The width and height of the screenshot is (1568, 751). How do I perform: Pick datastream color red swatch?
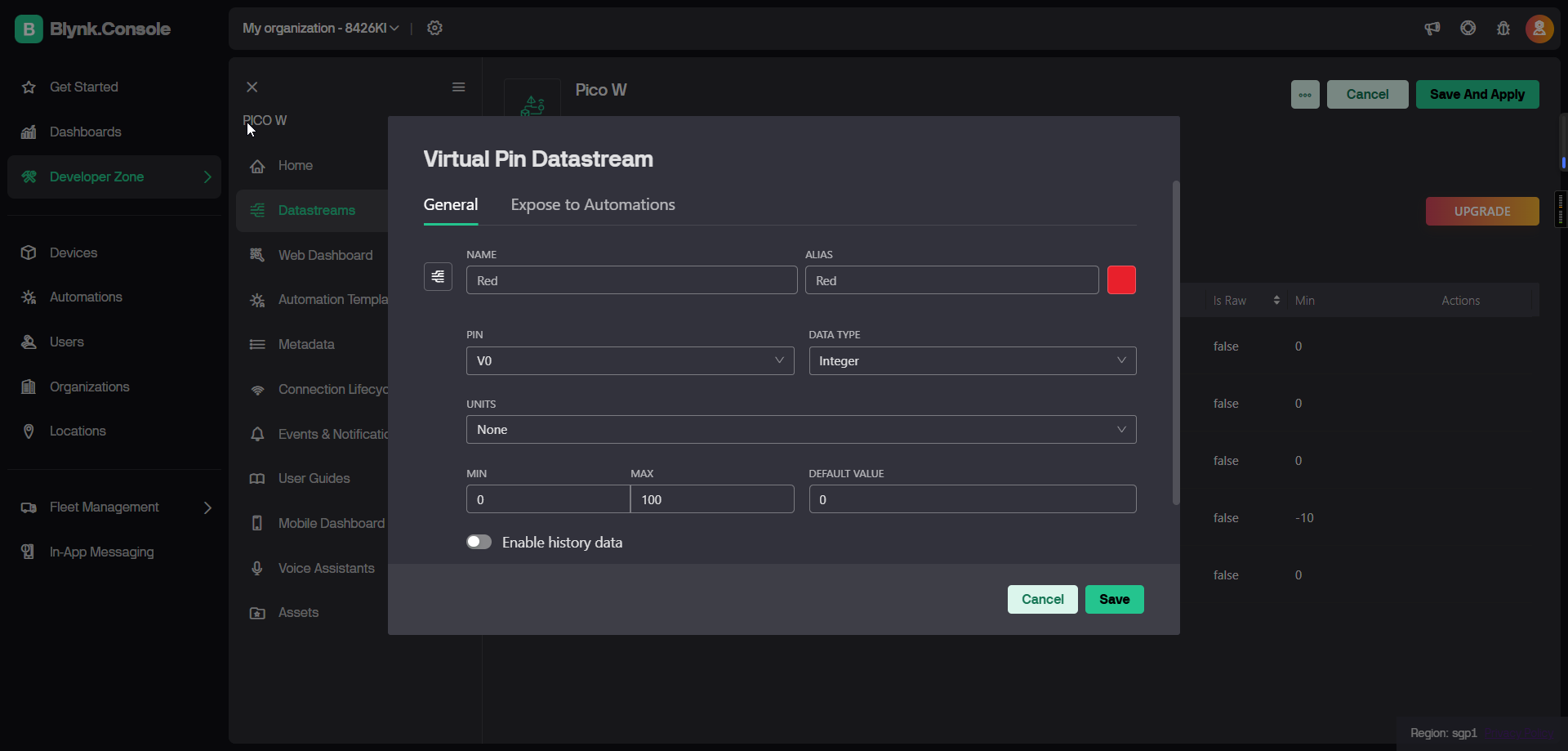[1121, 280]
